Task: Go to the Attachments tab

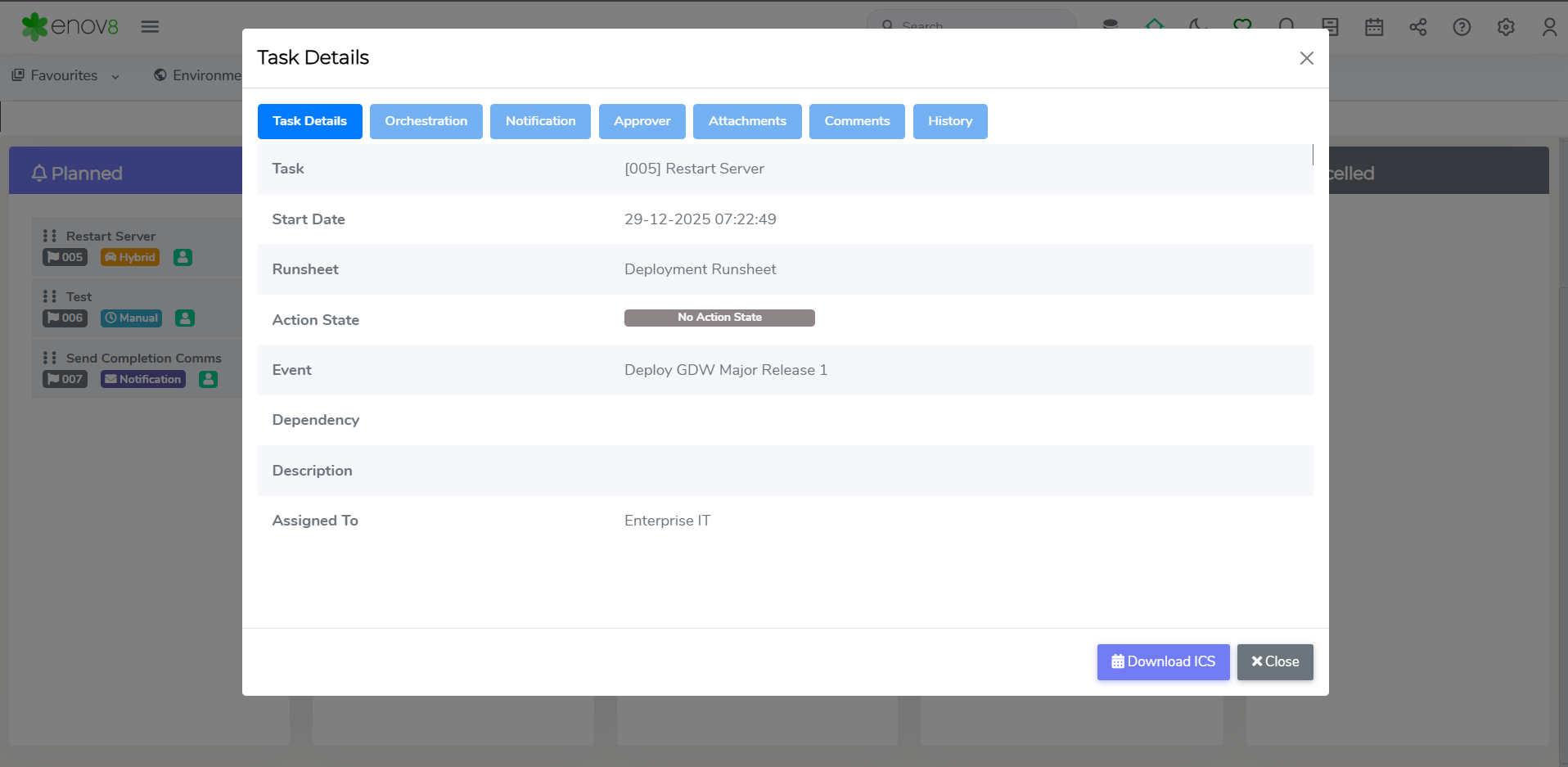Action: click(x=746, y=121)
